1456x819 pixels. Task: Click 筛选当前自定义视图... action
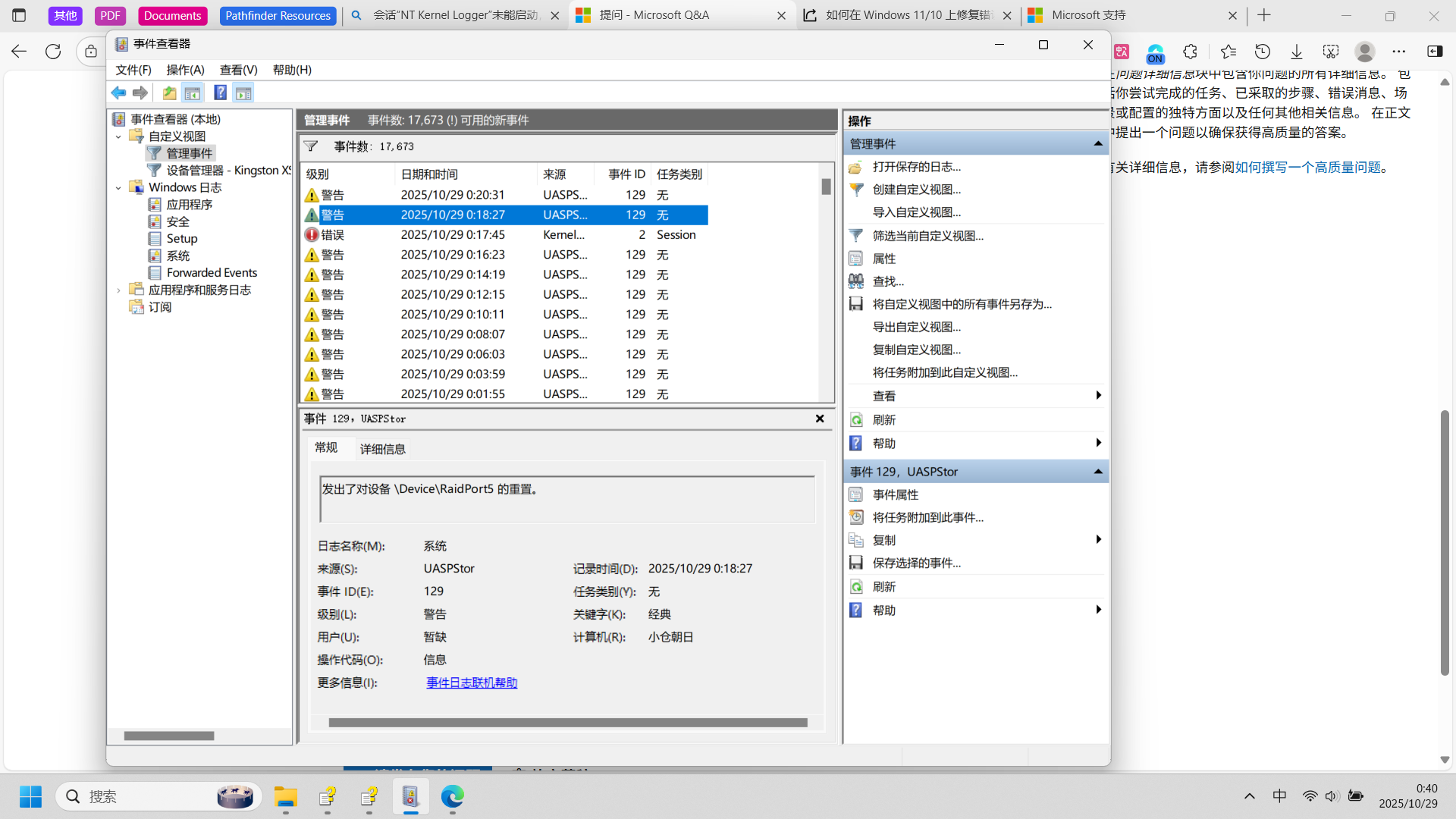(927, 236)
